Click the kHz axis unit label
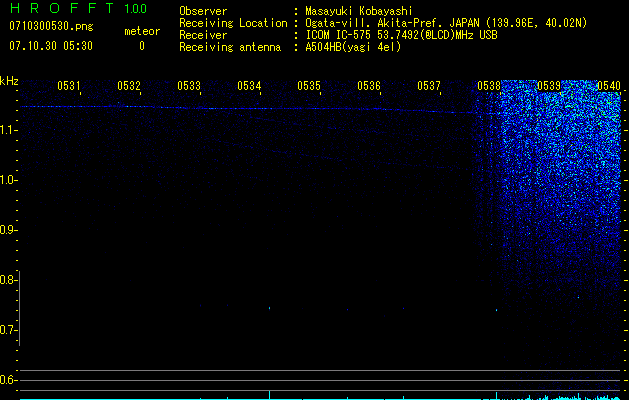 [9, 81]
